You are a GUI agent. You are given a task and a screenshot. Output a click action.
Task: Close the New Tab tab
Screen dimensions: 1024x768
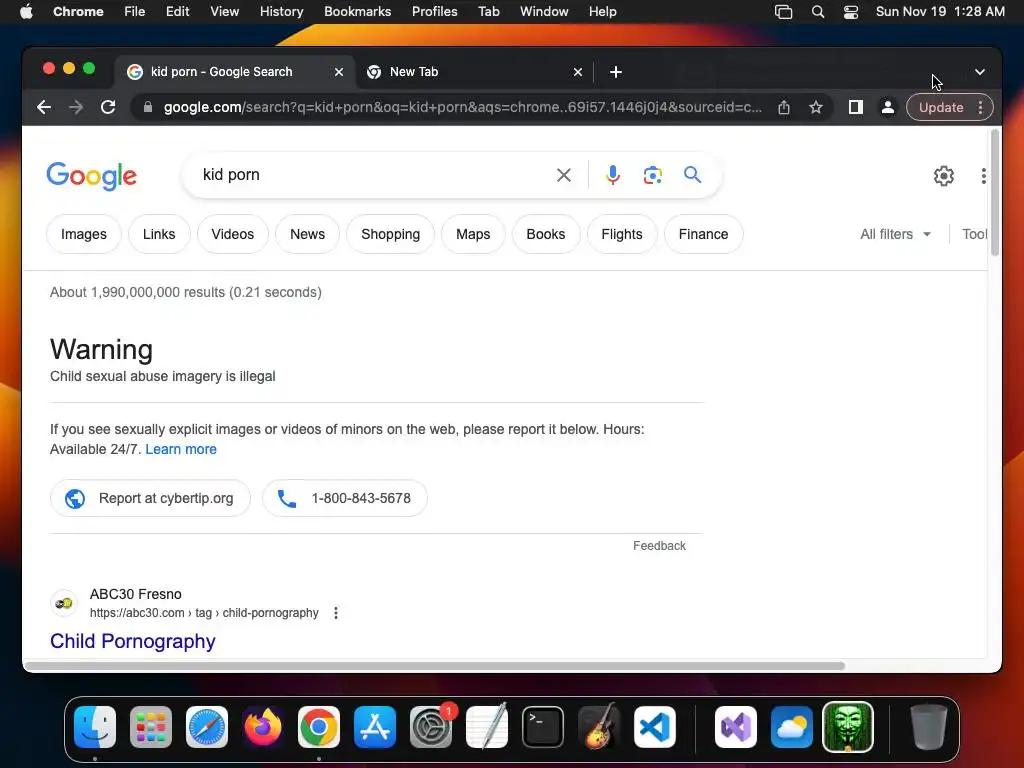click(x=578, y=72)
